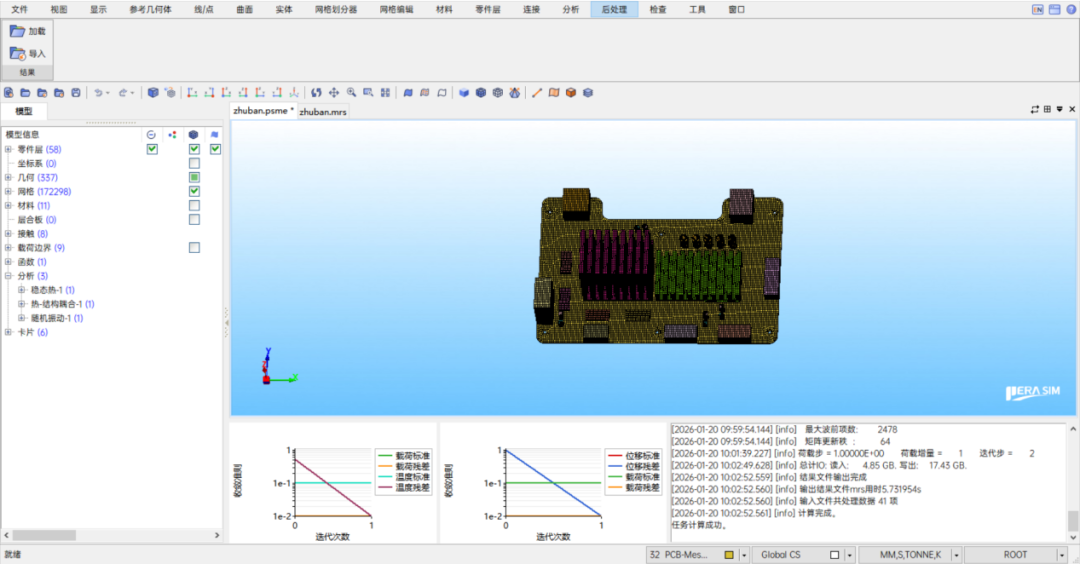Click the 导入 (Import) results icon
Viewport: 1080px width, 564px height.
click(x=18, y=53)
